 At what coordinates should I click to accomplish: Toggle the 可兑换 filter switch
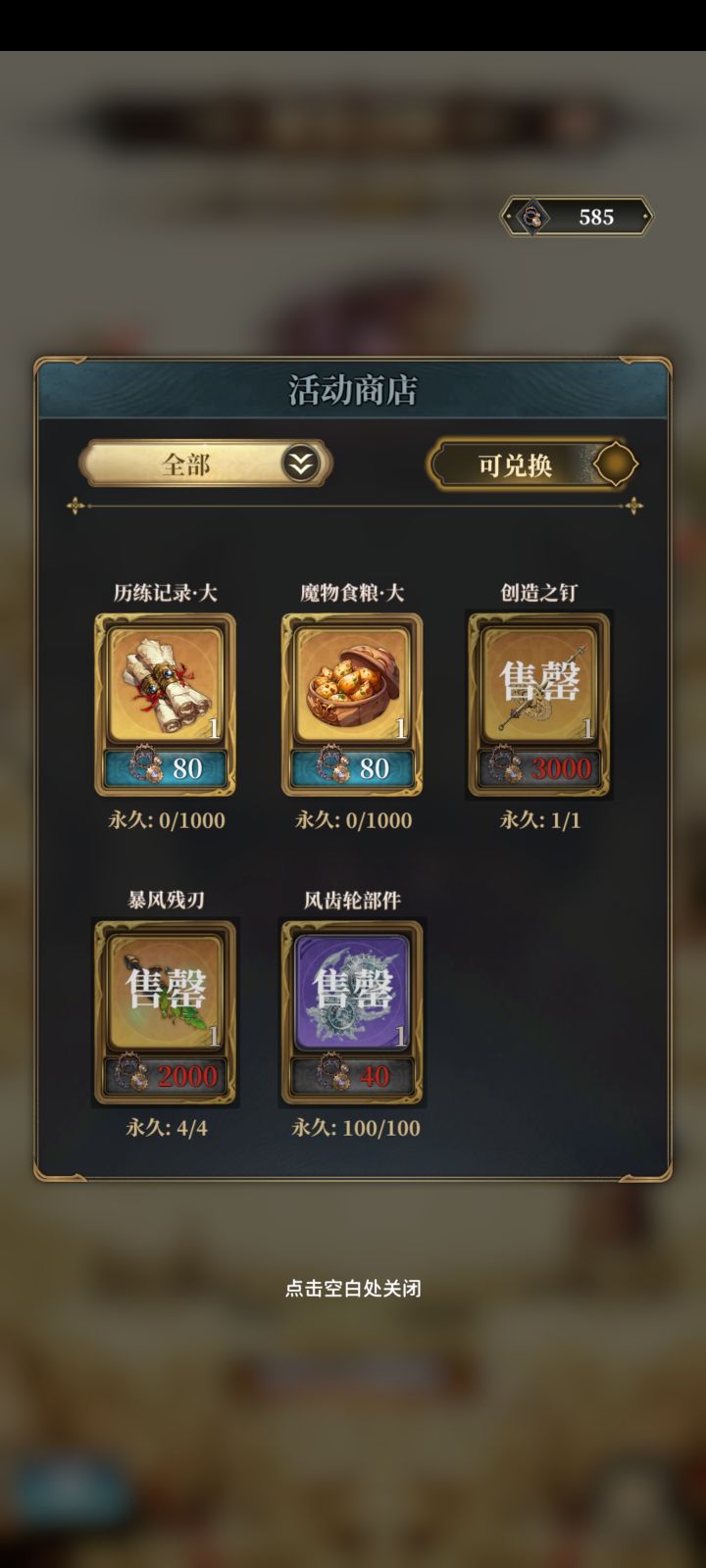click(532, 465)
